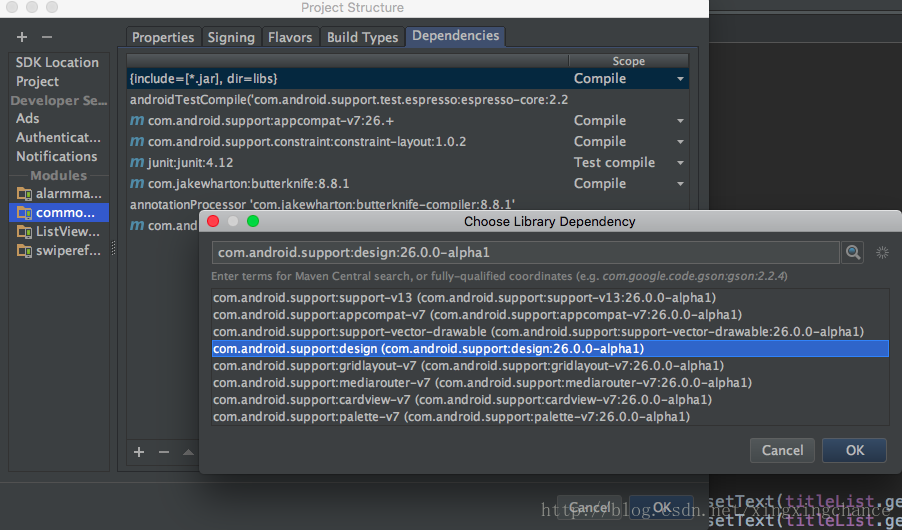
Task: Open scope dropdown for butterknife:8.8.1
Action: 680,184
